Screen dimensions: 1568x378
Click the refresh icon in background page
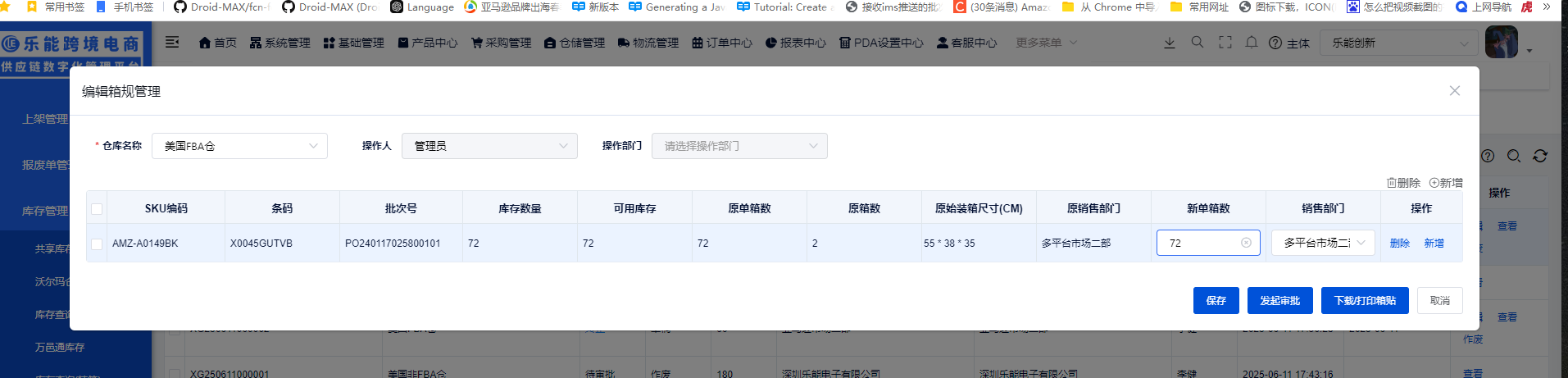pos(1540,156)
